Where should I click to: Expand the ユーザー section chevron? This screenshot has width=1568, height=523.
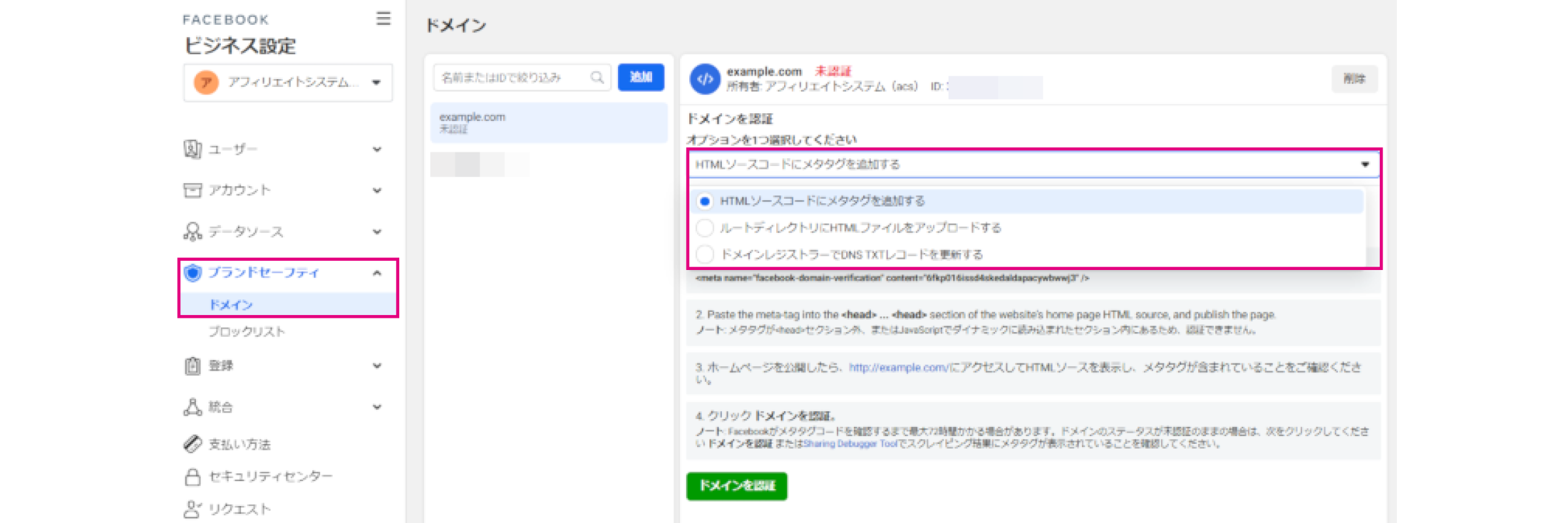377,149
